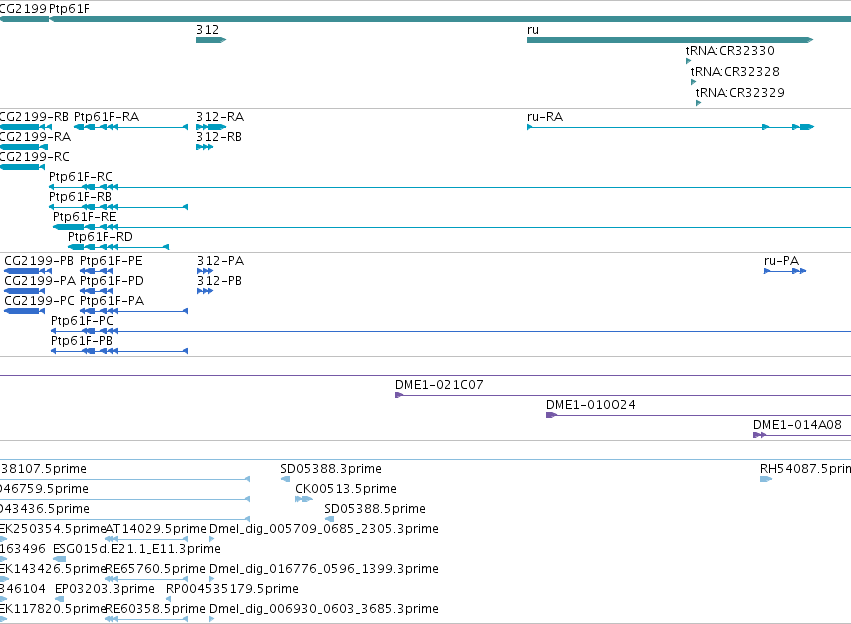This screenshot has height=624, width=851.
Task: Click the ru-PA protein label
Action: (x=782, y=261)
